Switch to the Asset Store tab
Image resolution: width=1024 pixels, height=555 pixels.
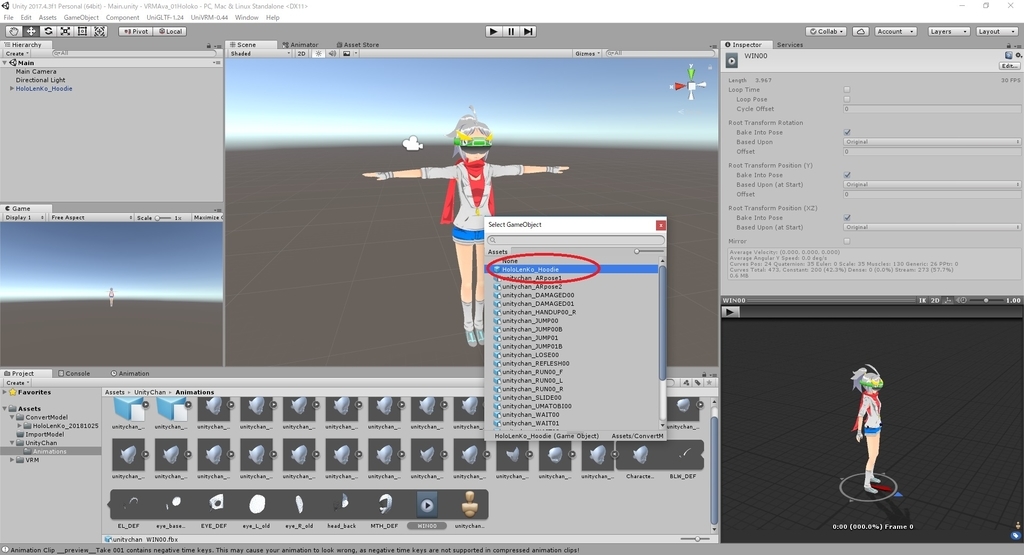click(x=357, y=45)
